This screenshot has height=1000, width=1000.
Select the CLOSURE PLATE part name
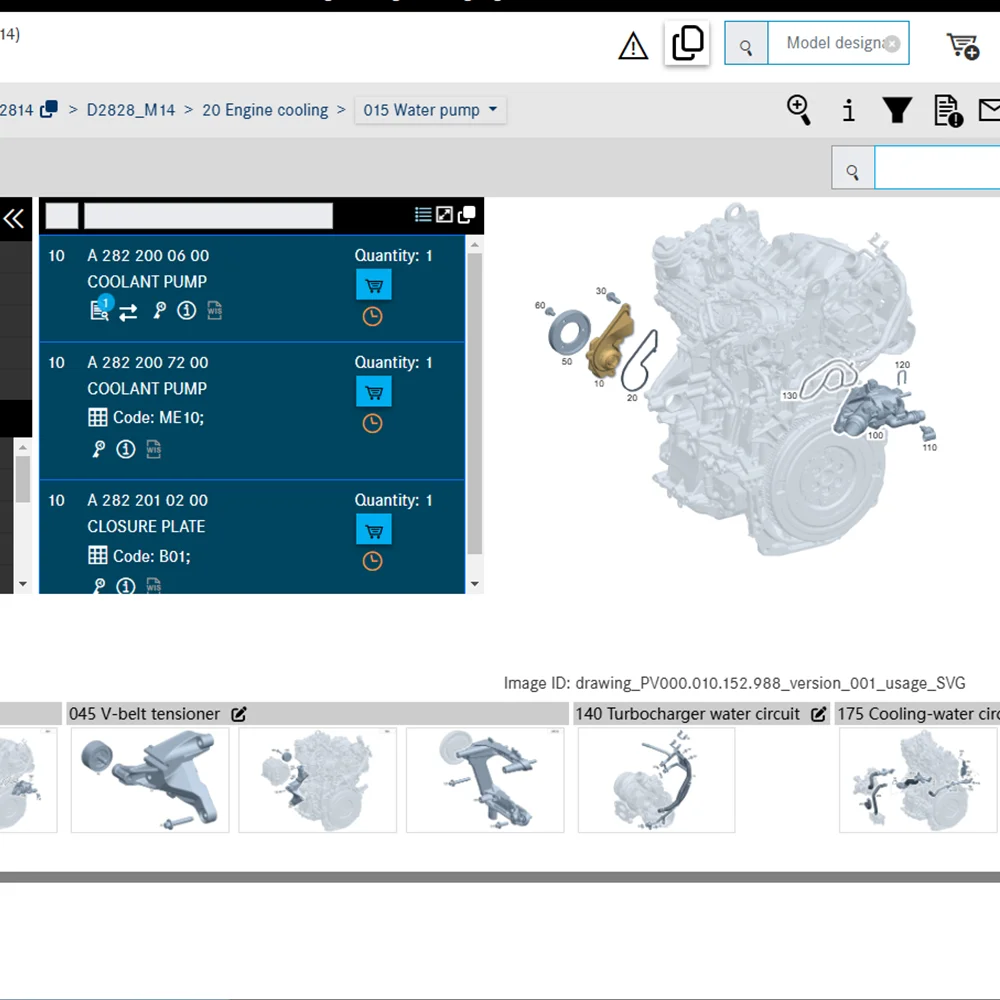pos(146,526)
